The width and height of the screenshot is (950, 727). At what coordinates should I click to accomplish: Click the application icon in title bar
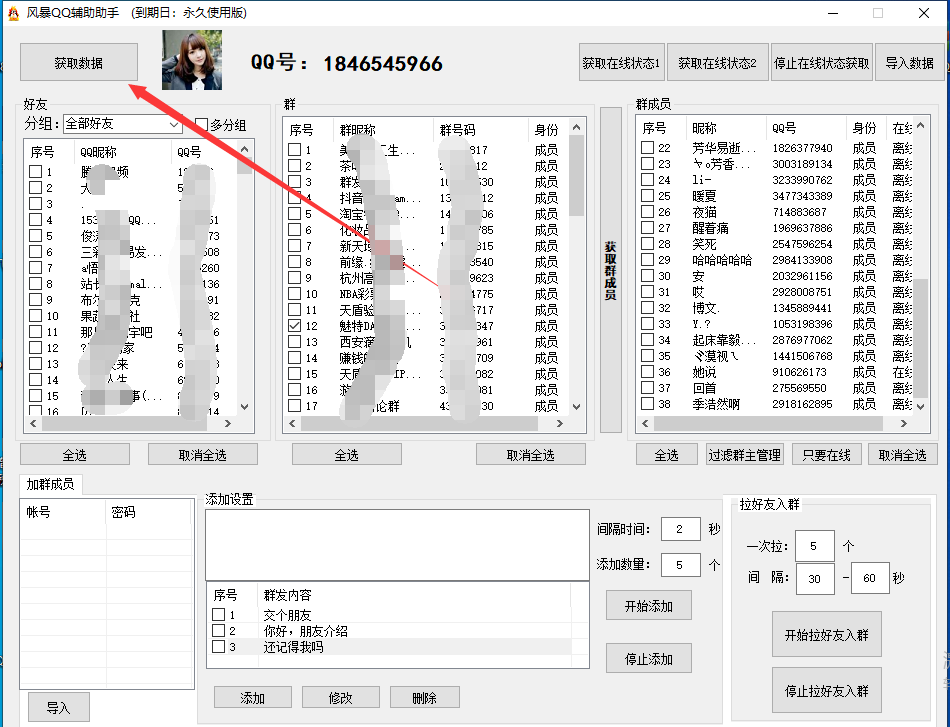(13, 13)
